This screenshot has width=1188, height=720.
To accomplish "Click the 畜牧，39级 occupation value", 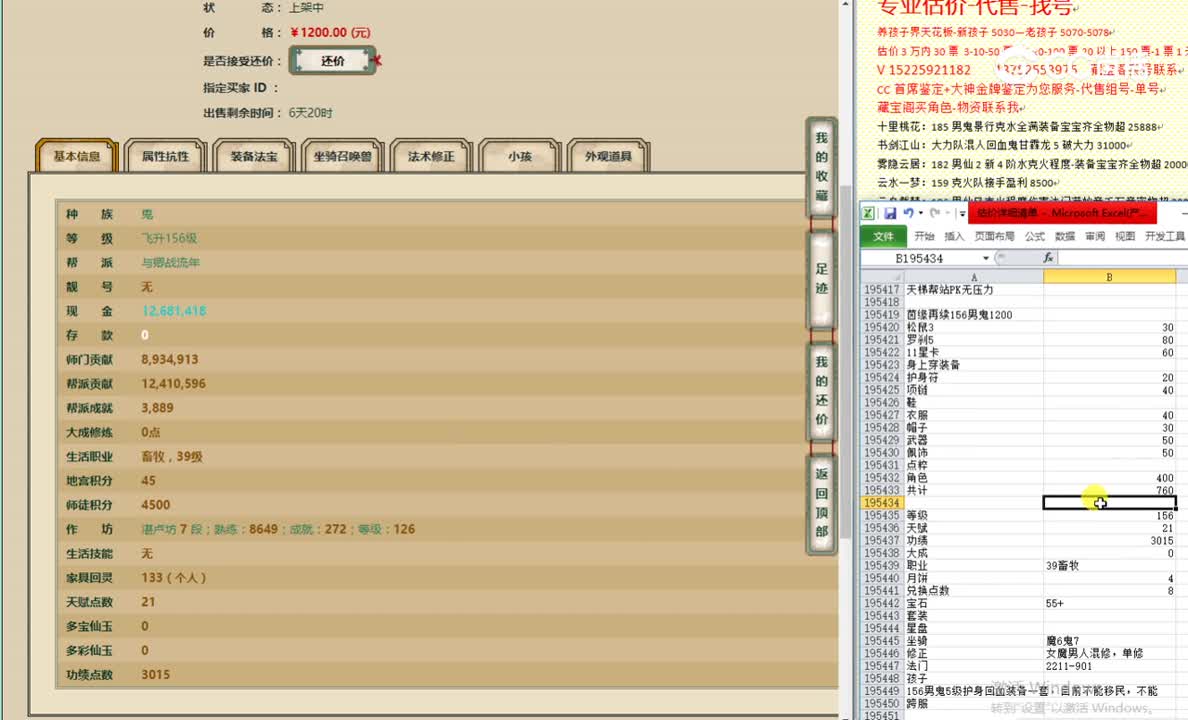I will click(x=172, y=456).
